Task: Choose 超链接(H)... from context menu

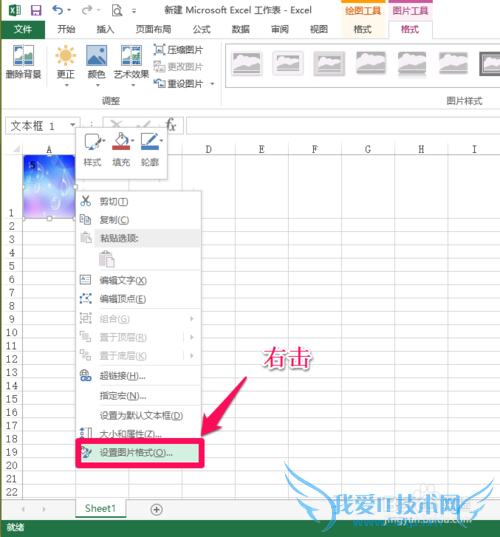Action: 138,376
